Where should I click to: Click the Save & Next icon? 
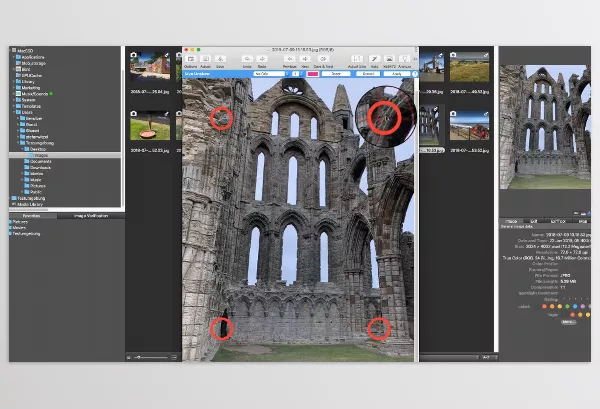pyautogui.click(x=323, y=60)
